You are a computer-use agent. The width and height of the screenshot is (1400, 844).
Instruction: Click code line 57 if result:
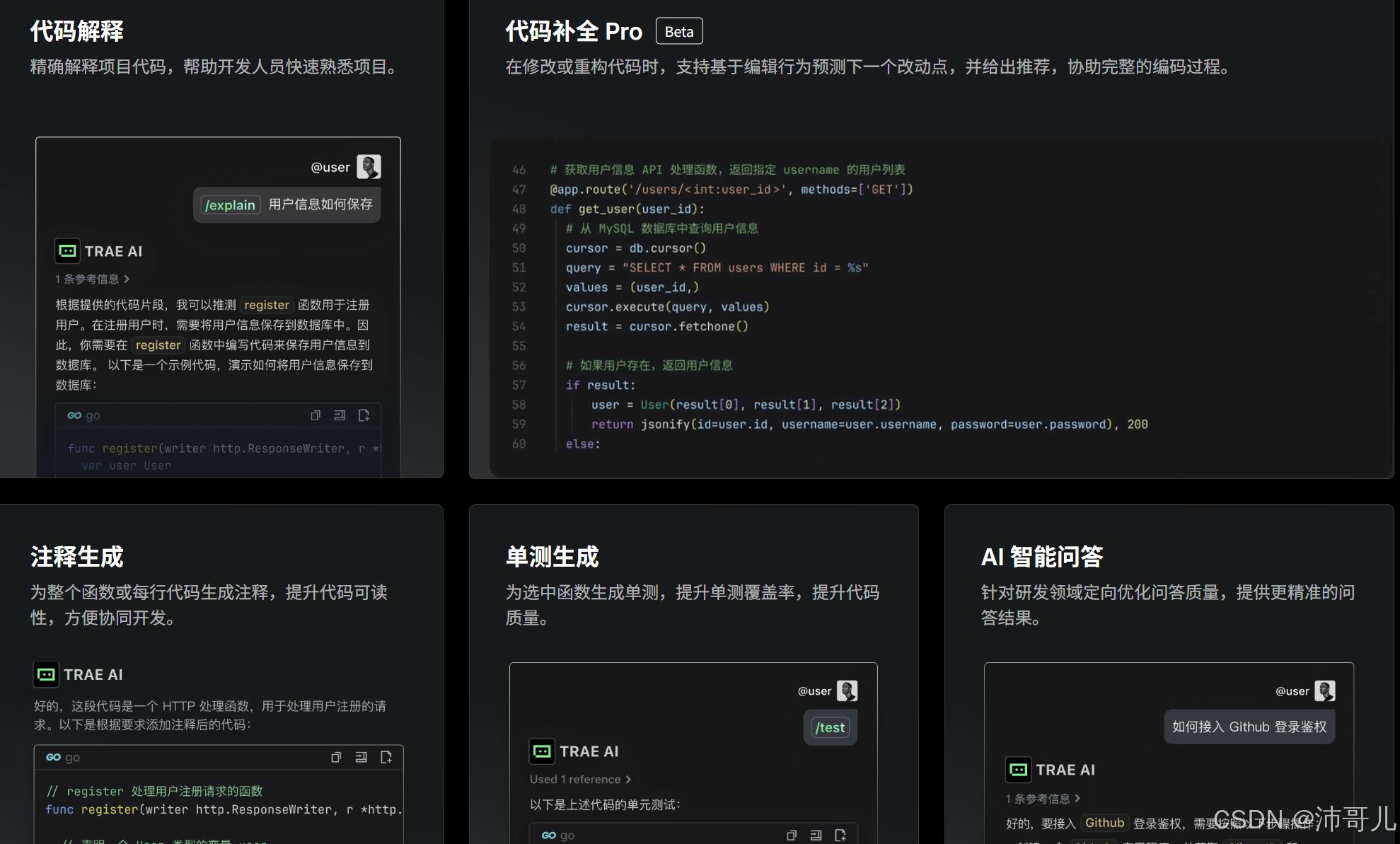pyautogui.click(x=601, y=386)
